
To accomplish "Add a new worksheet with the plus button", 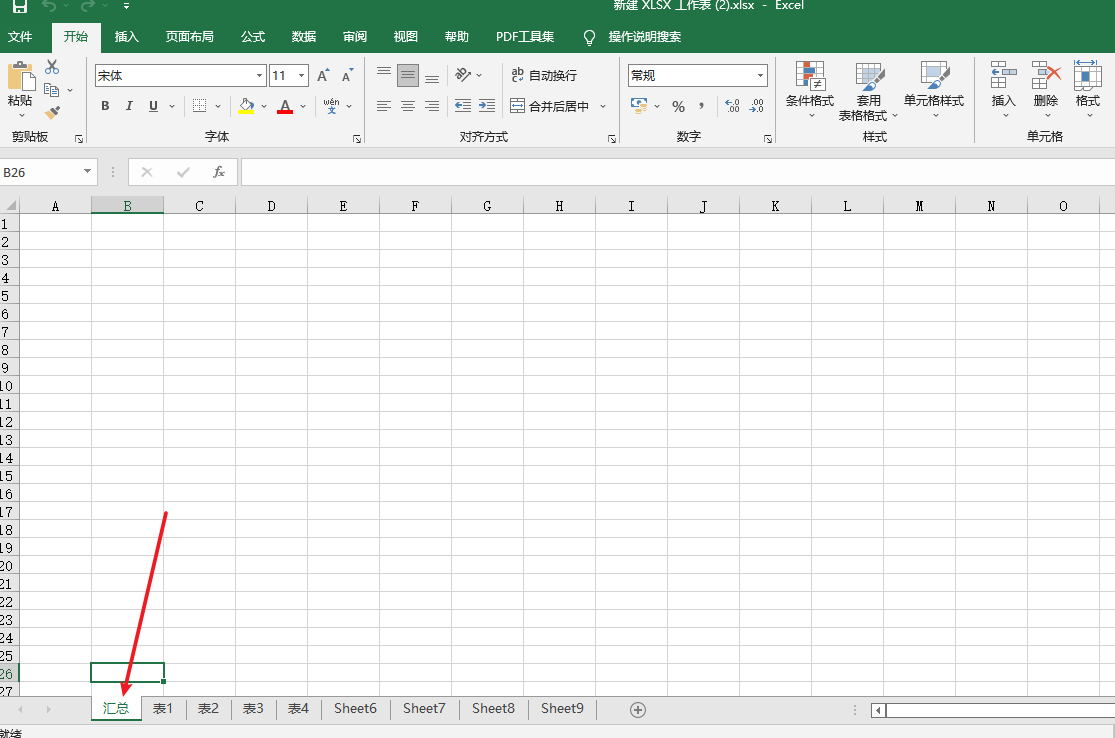I will point(637,708).
